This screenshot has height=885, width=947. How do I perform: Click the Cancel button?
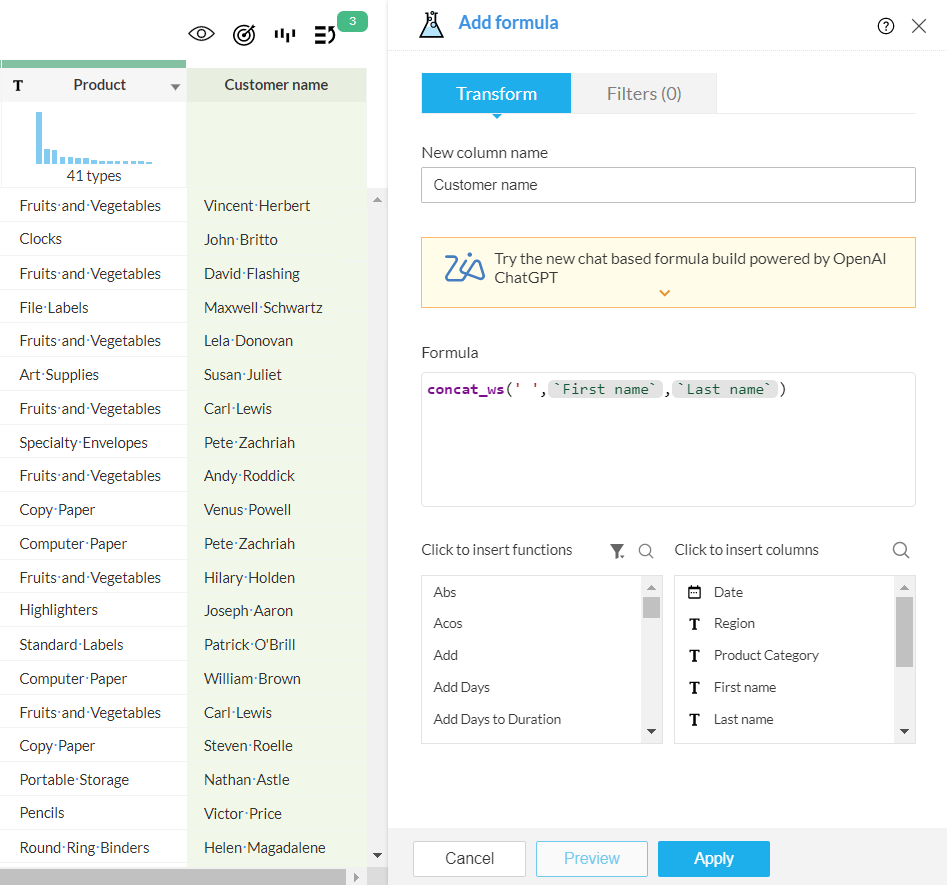point(469,858)
